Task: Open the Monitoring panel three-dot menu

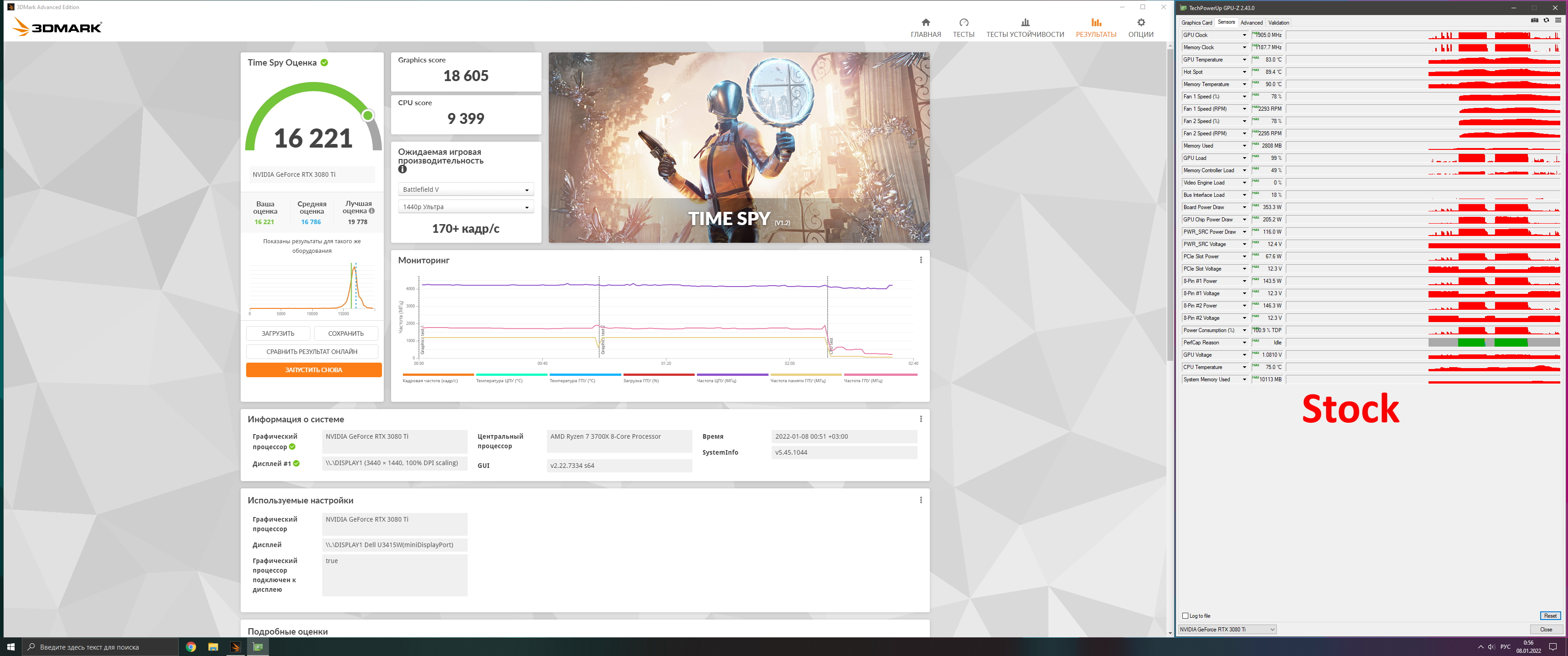Action: point(920,261)
